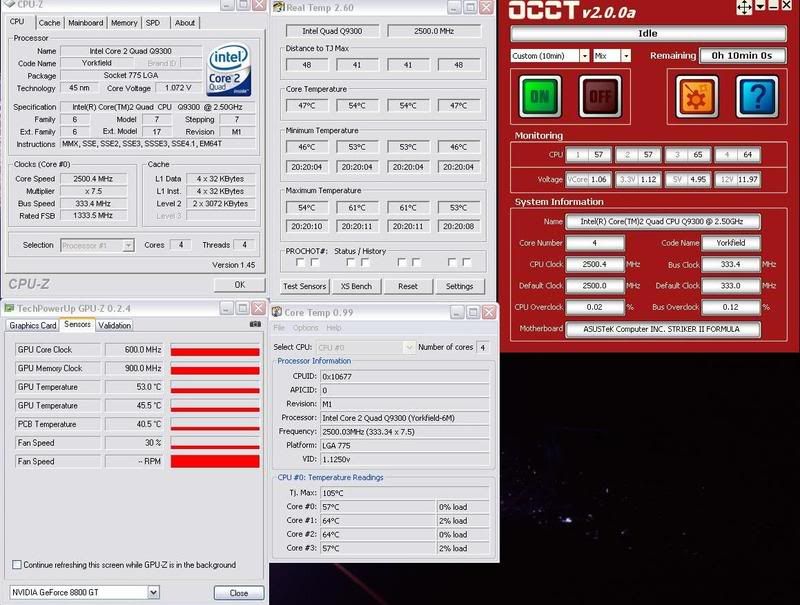Click the Fan Speed 30 % value in GPU-Z
The image size is (800, 605).
click(x=134, y=443)
